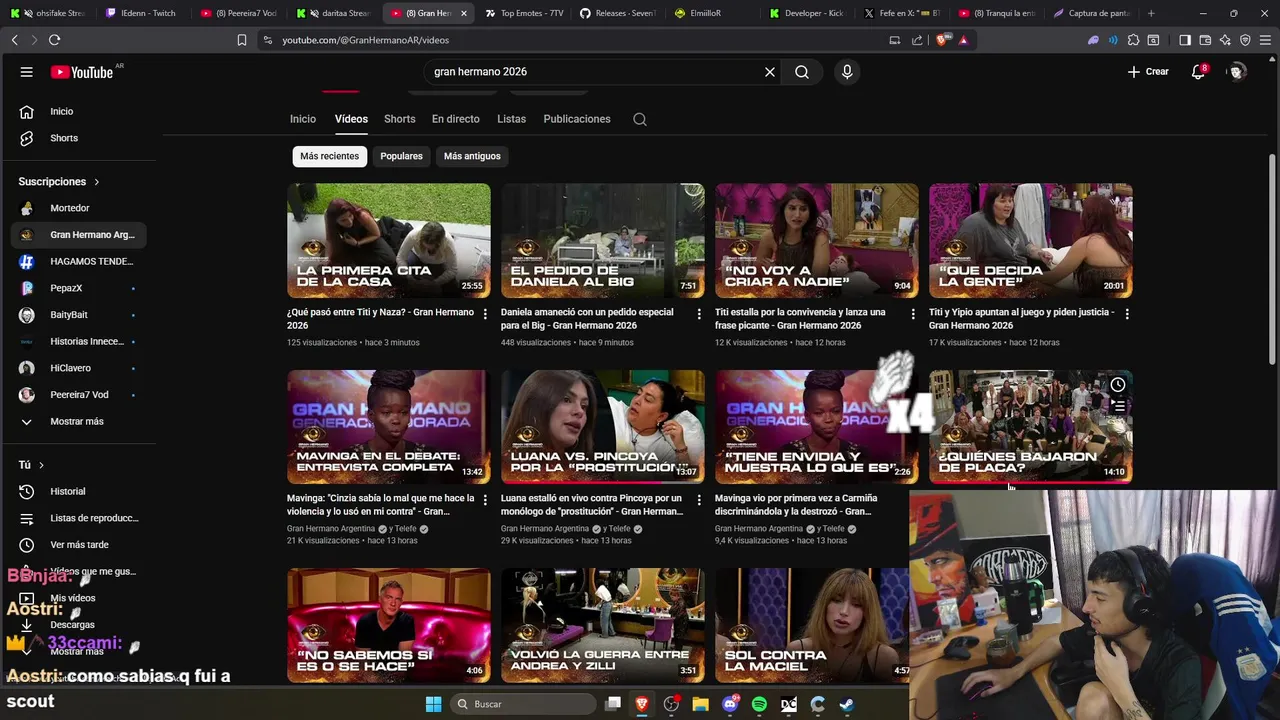1280x720 pixels.
Task: Switch to the channel Videos tab
Action: [351, 119]
